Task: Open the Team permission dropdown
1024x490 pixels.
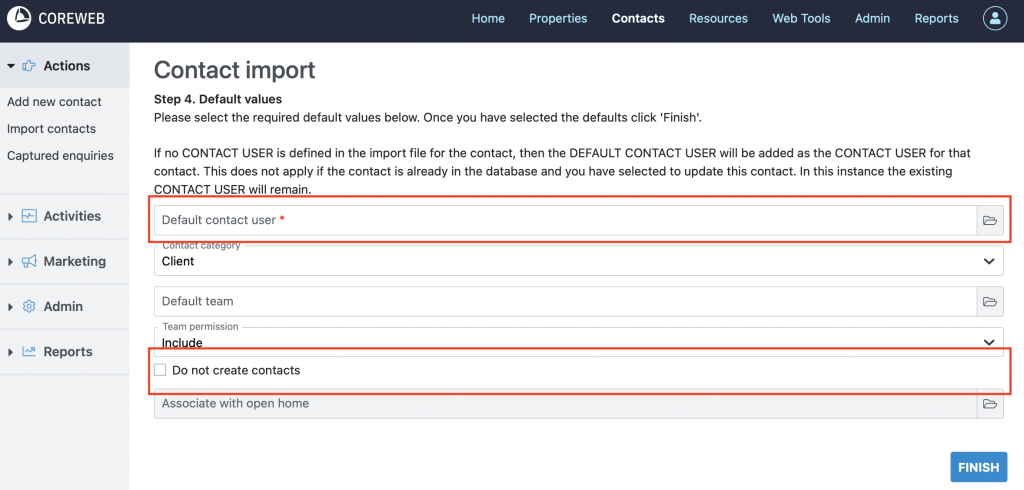Action: click(578, 341)
